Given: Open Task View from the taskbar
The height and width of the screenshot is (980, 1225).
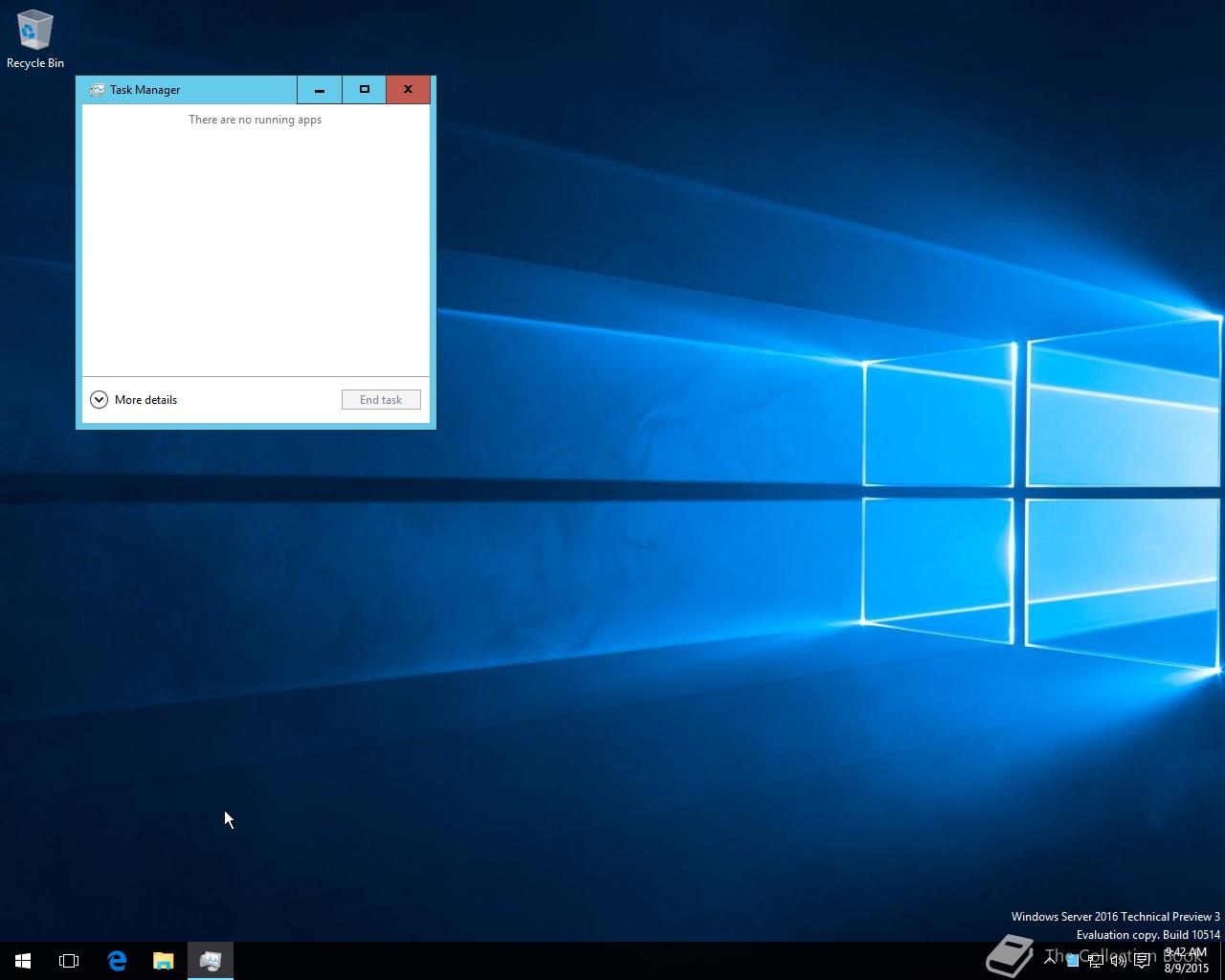Looking at the screenshot, I should pyautogui.click(x=69, y=960).
